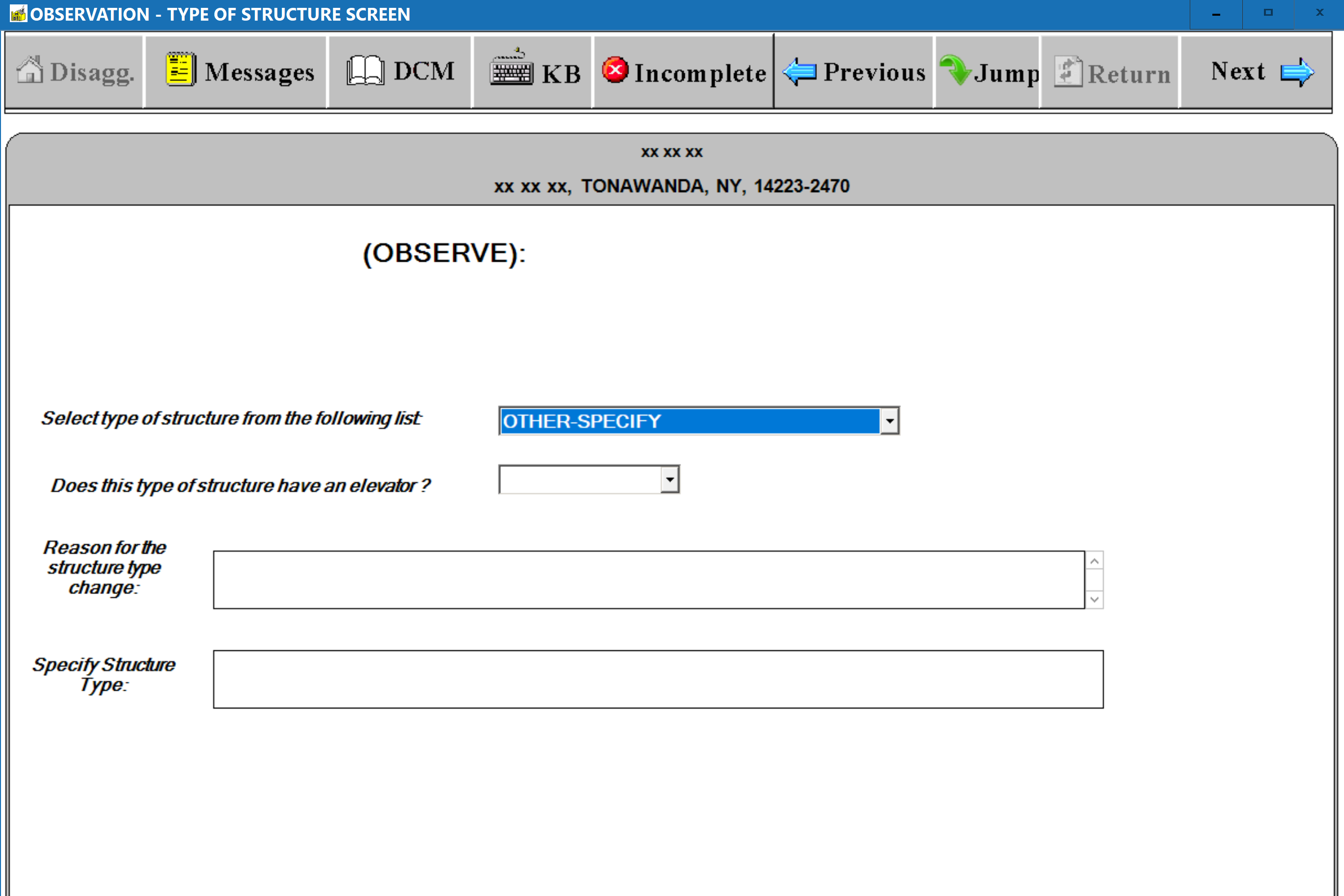Image resolution: width=1344 pixels, height=896 pixels.
Task: Click the Previous button label
Action: [874, 73]
